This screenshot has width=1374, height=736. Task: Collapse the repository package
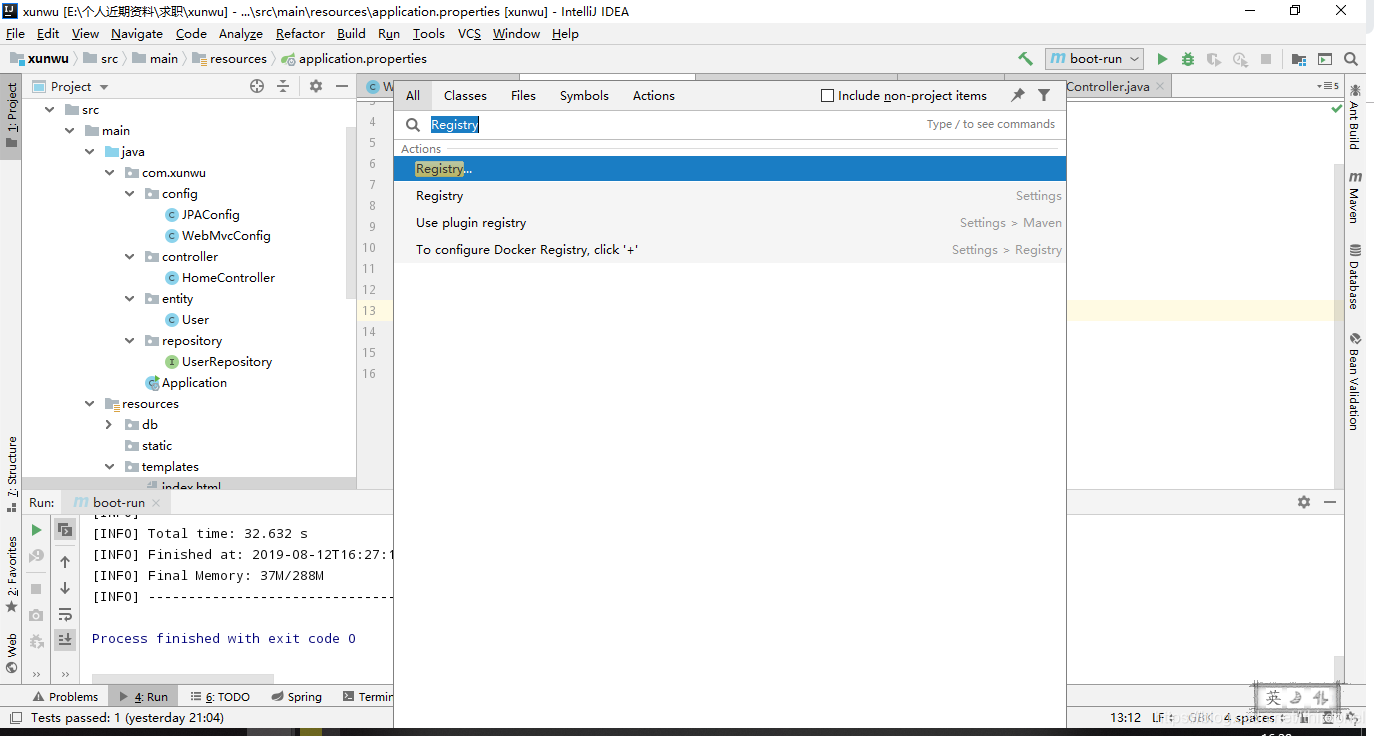[x=129, y=341]
